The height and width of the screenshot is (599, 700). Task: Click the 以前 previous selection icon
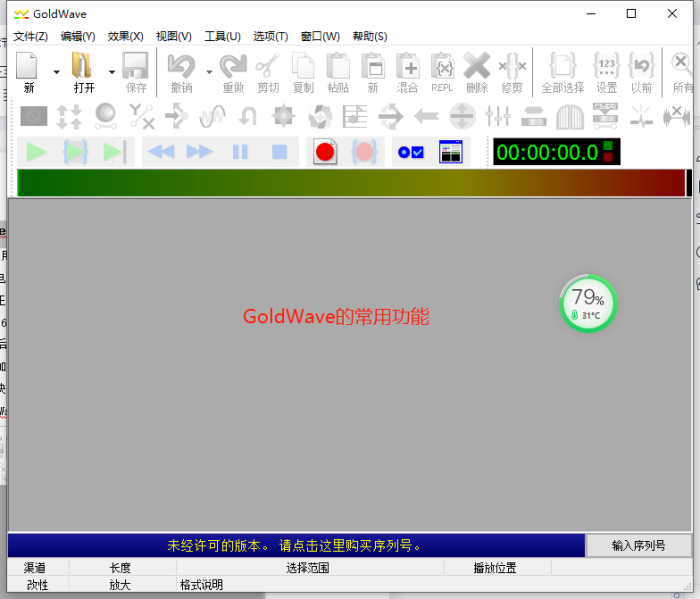click(642, 71)
